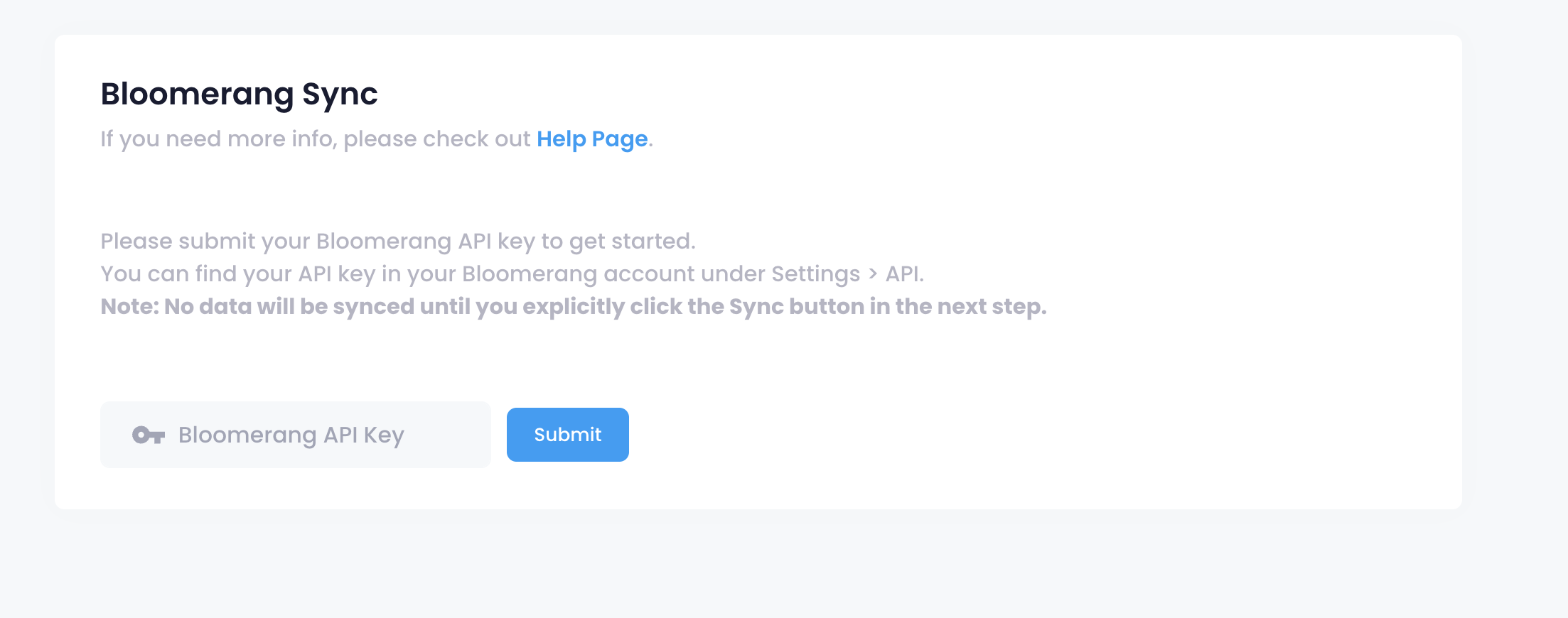Screen dimensions: 1568x618
Task: Click the 'Bloomerang API Key' placeholder text
Action: pyautogui.click(x=291, y=435)
